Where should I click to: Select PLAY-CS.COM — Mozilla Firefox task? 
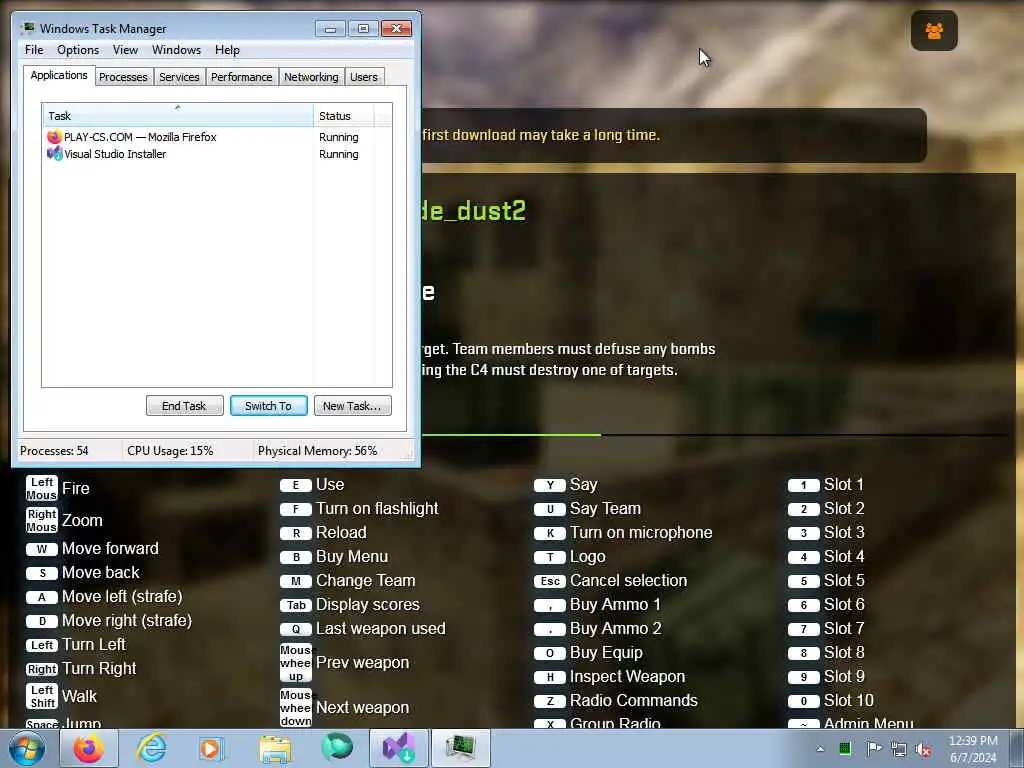[x=217, y=137]
